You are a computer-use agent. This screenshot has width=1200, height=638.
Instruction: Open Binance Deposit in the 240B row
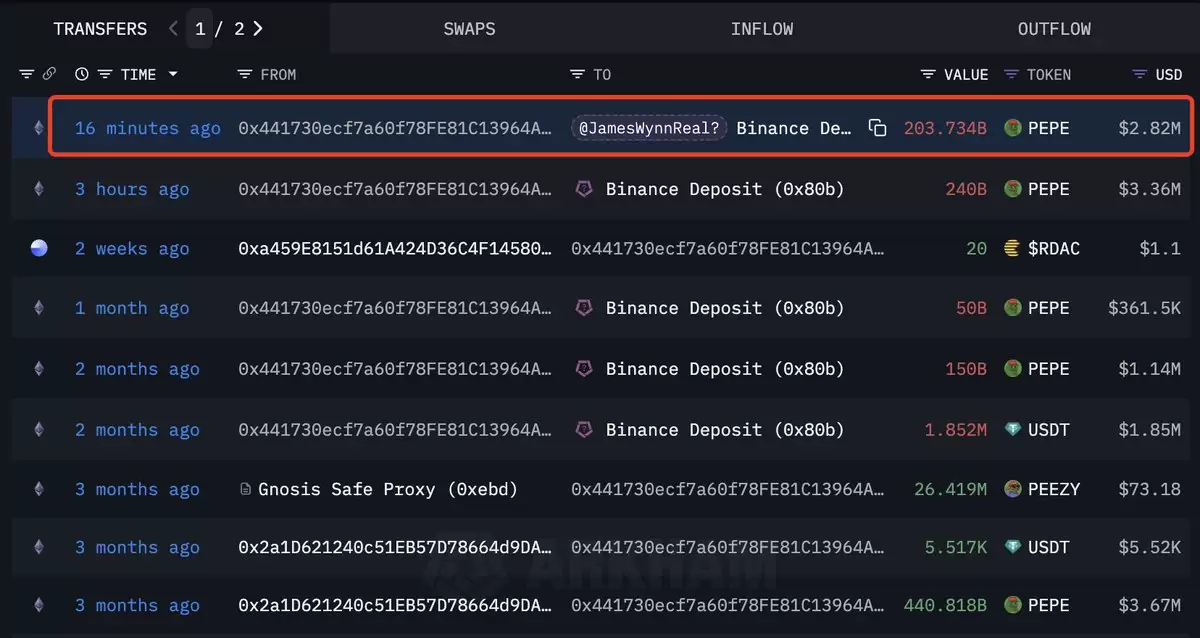[x=725, y=189]
